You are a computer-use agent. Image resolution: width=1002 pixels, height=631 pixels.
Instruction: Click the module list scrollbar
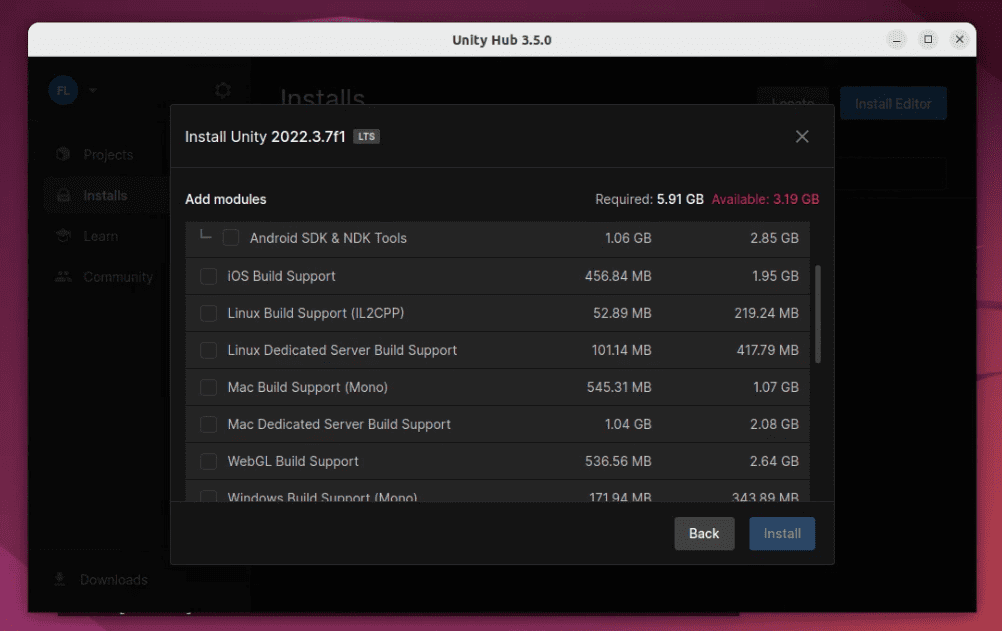817,314
